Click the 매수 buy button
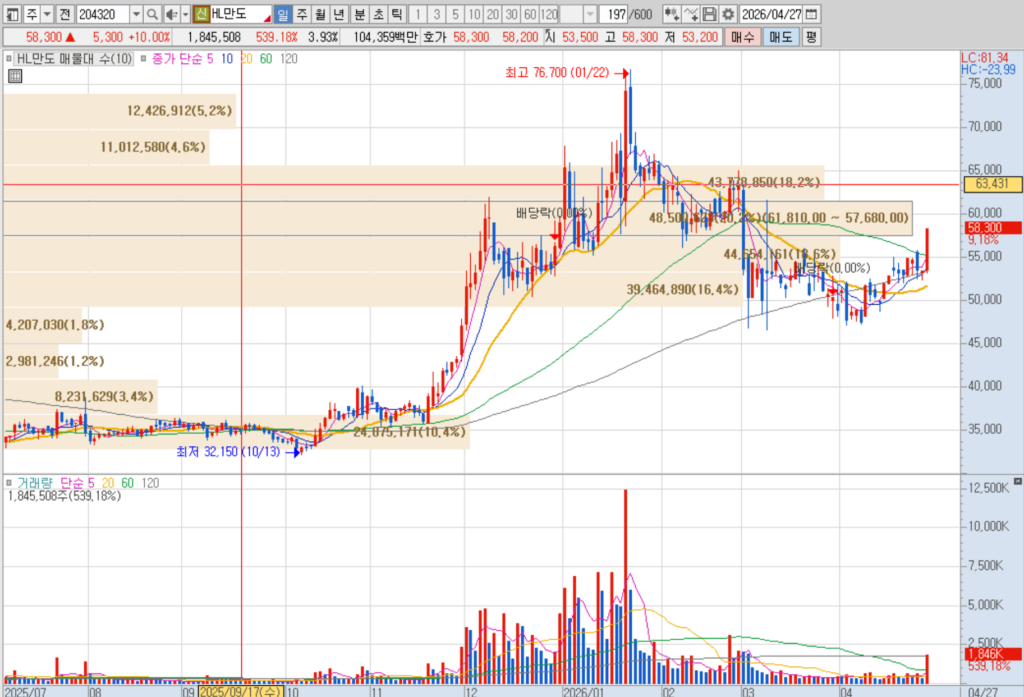1024x697 pixels. (x=742, y=37)
